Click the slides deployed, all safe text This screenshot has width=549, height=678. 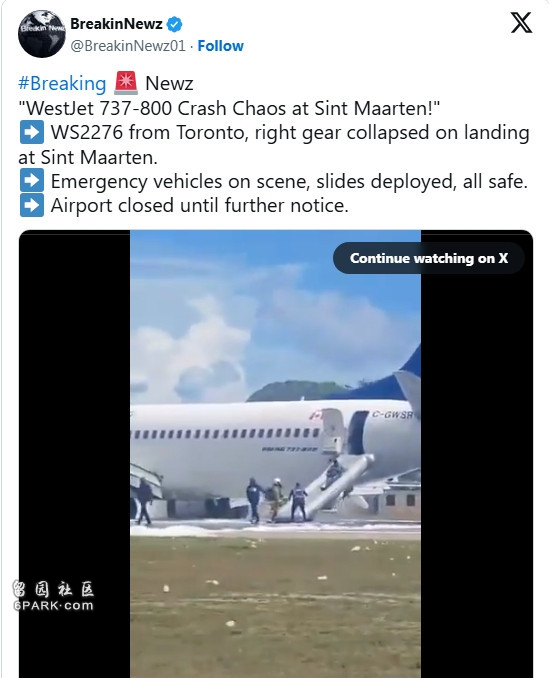[x=422, y=181]
